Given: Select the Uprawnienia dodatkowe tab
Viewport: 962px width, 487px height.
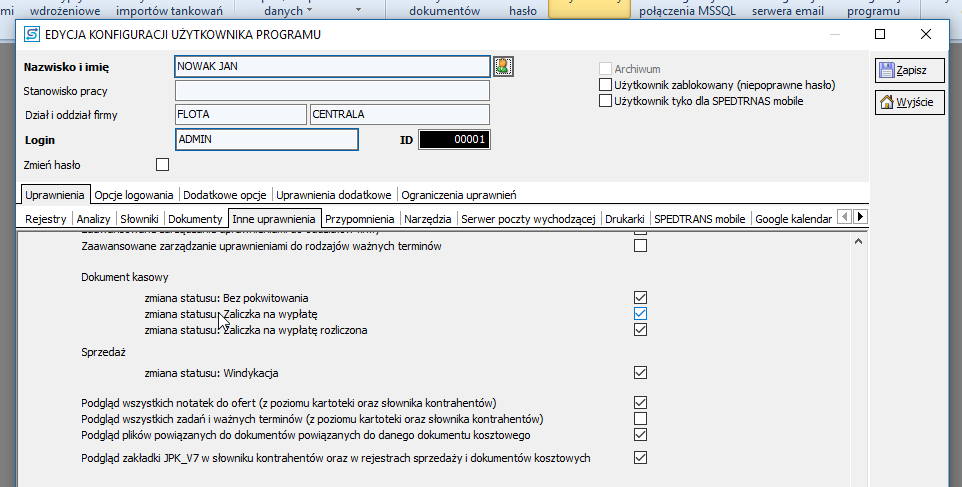Looking at the screenshot, I should 334,195.
